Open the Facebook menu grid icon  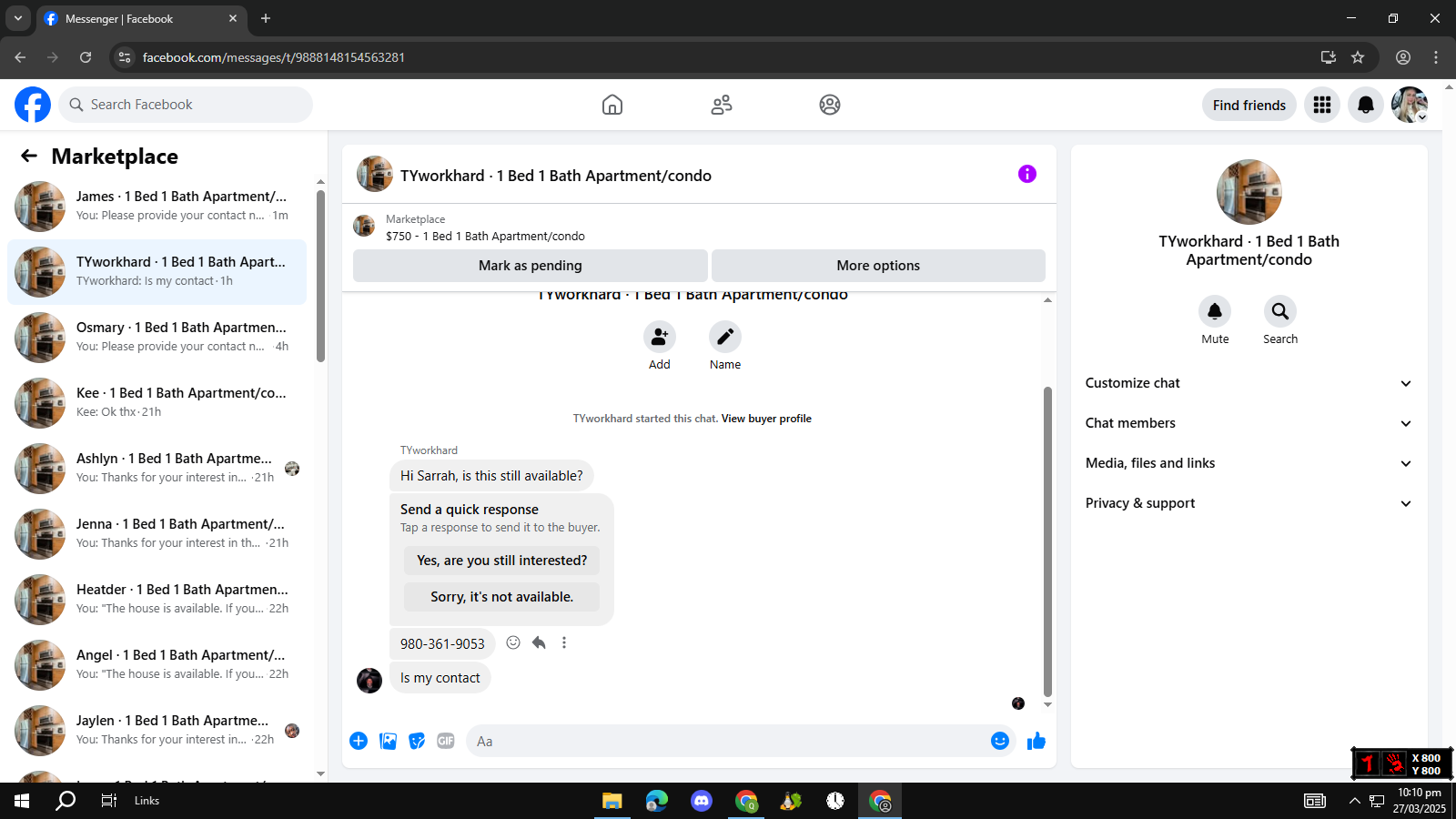[x=1322, y=105]
